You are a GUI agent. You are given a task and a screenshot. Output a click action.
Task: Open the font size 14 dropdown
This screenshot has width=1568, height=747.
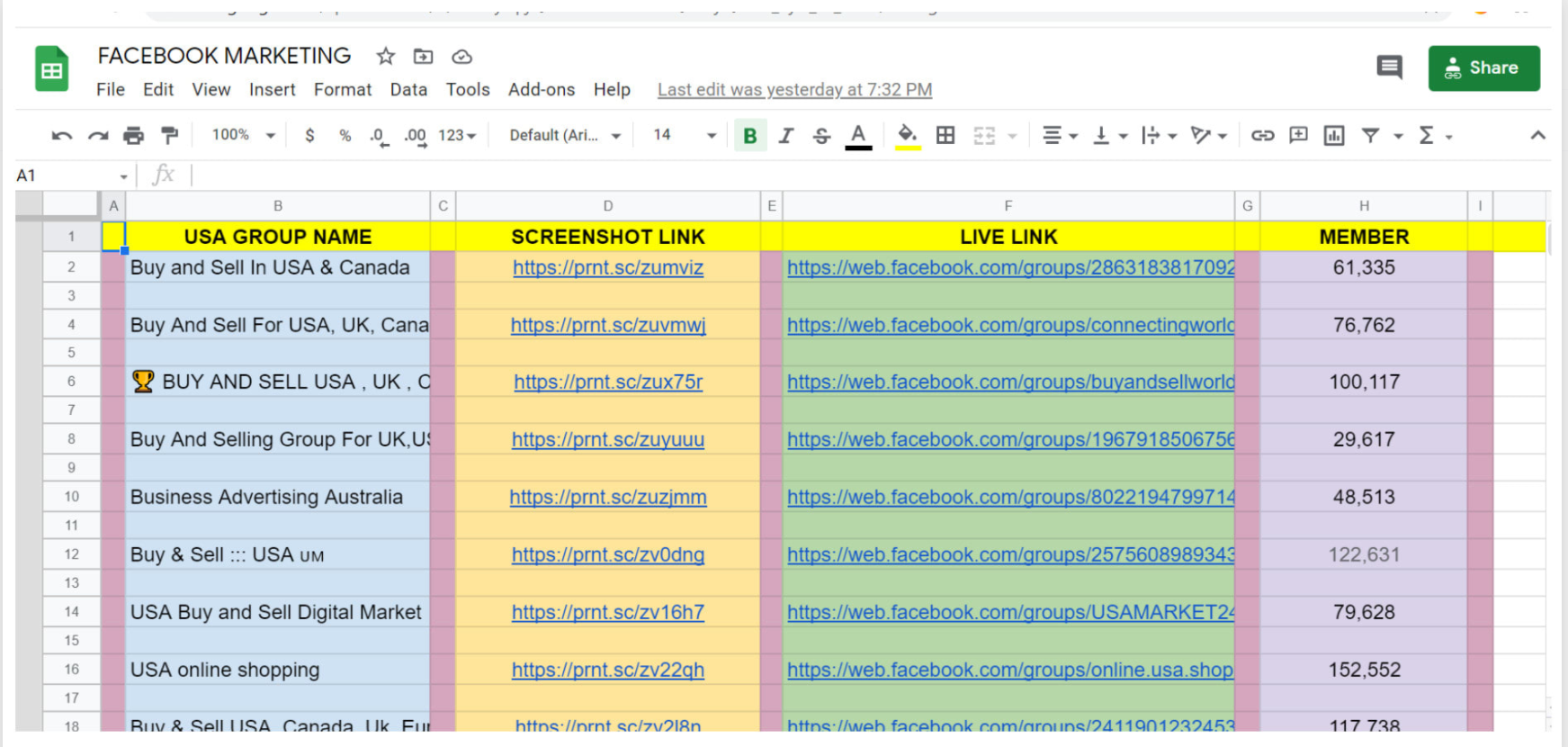684,135
